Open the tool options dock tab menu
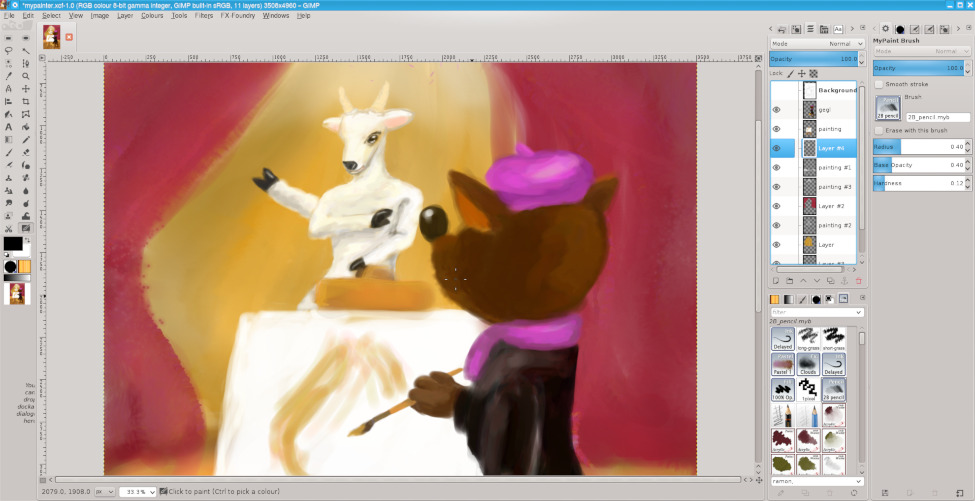The height and width of the screenshot is (501, 975). coord(969,28)
